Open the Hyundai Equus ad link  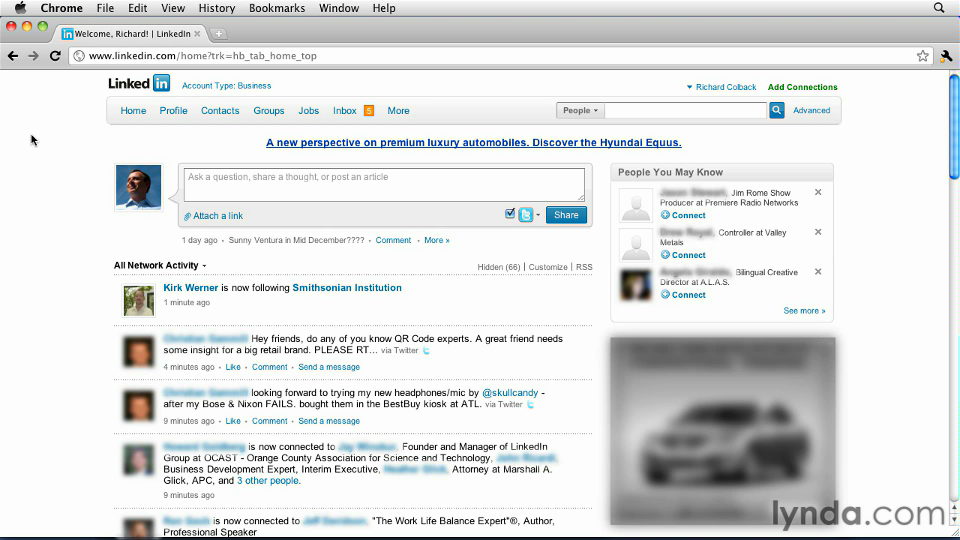click(473, 143)
